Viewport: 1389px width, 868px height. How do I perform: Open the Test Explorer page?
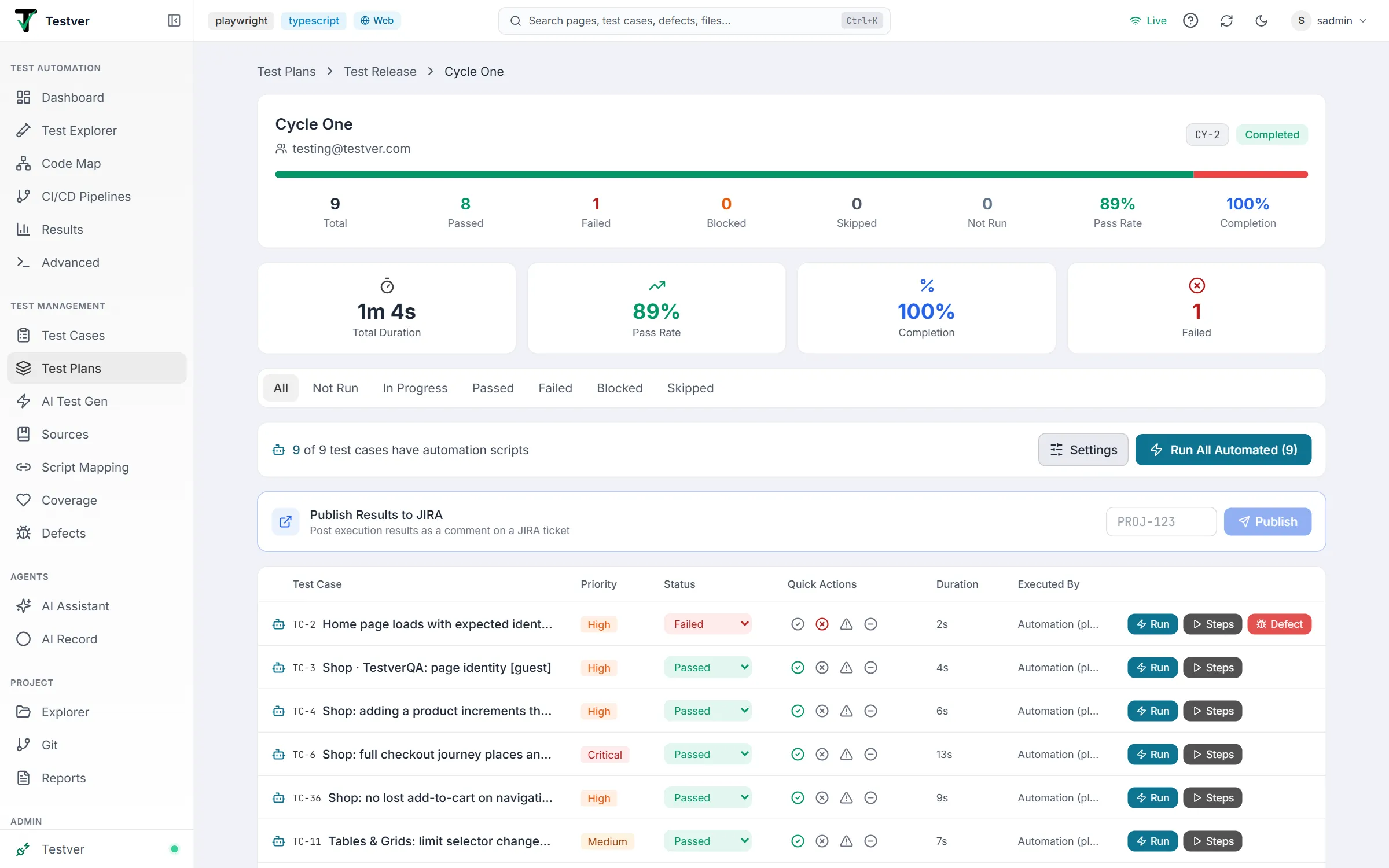coord(97,130)
